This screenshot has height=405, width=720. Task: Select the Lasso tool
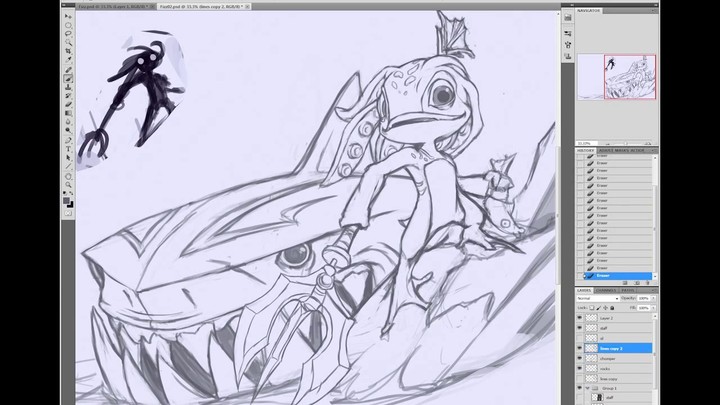pos(68,34)
